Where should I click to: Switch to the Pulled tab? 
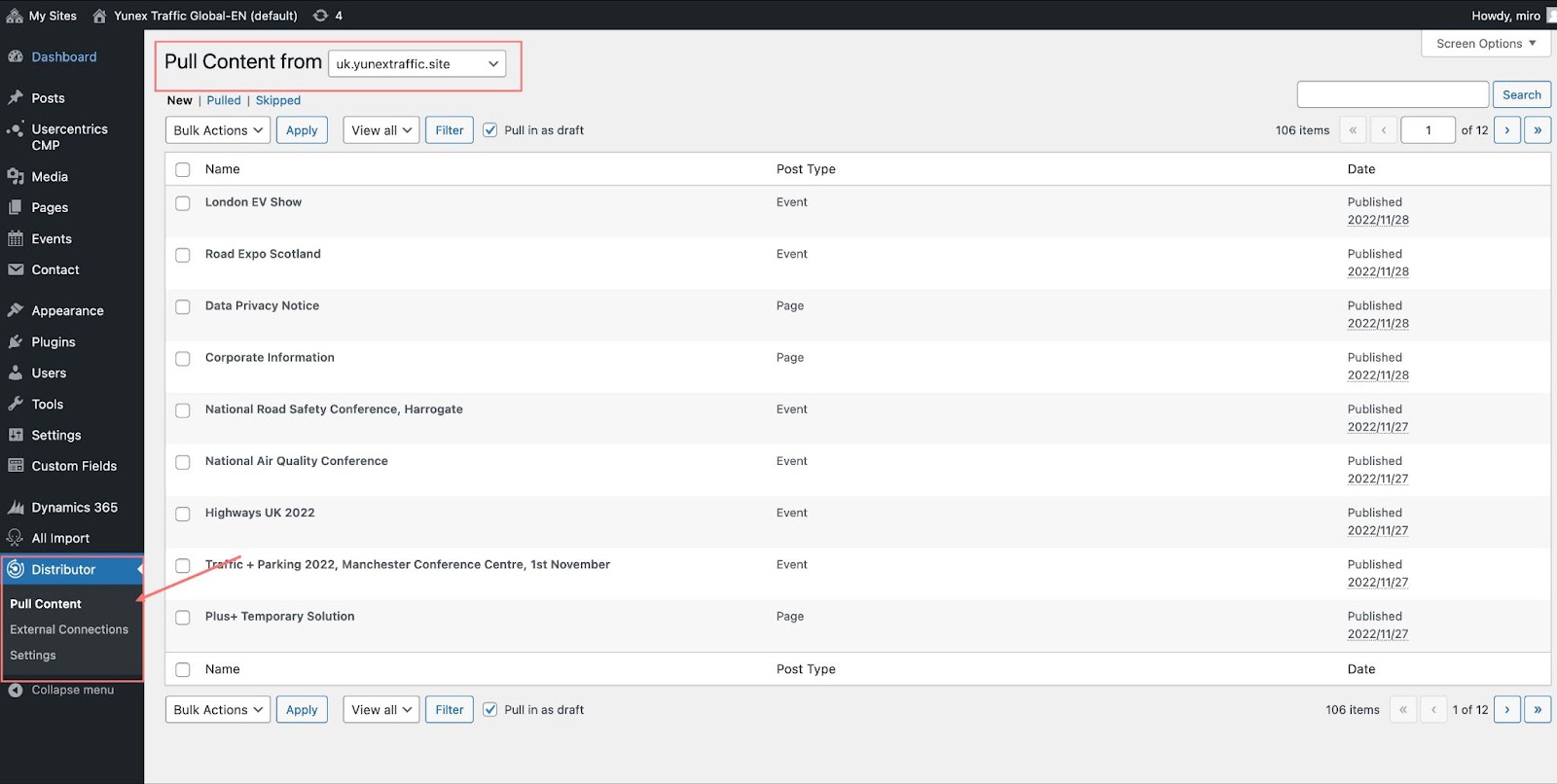pos(224,100)
